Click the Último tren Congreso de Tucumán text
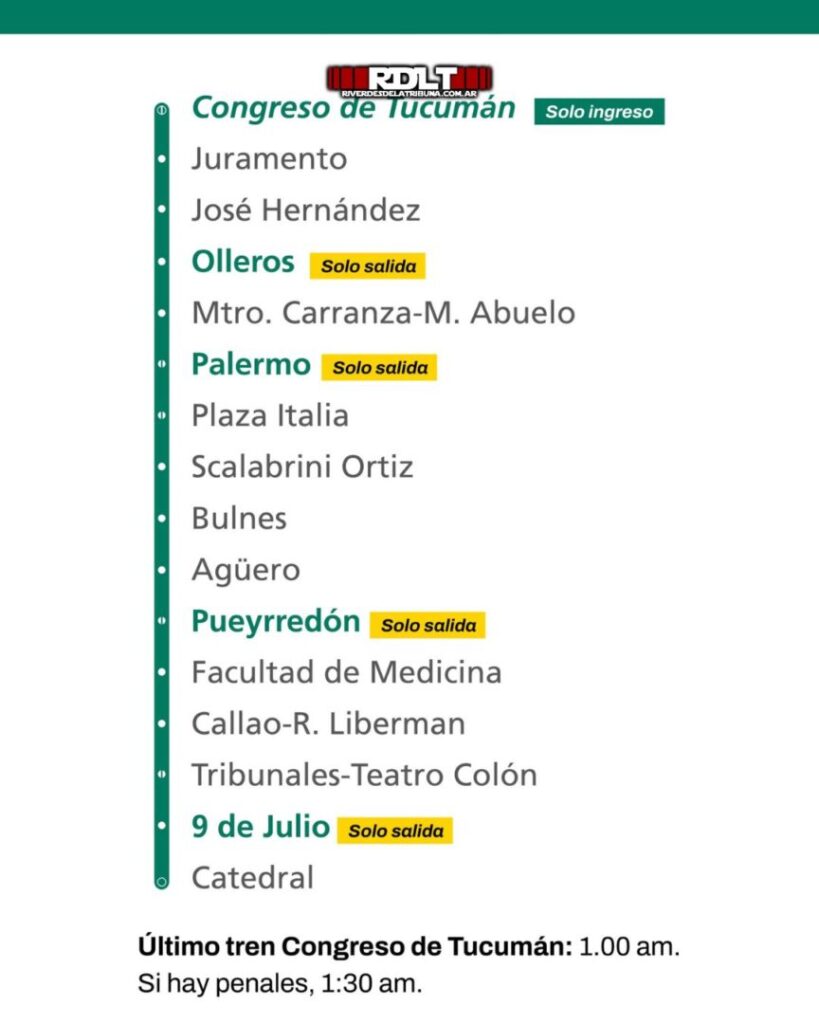 pos(355,946)
